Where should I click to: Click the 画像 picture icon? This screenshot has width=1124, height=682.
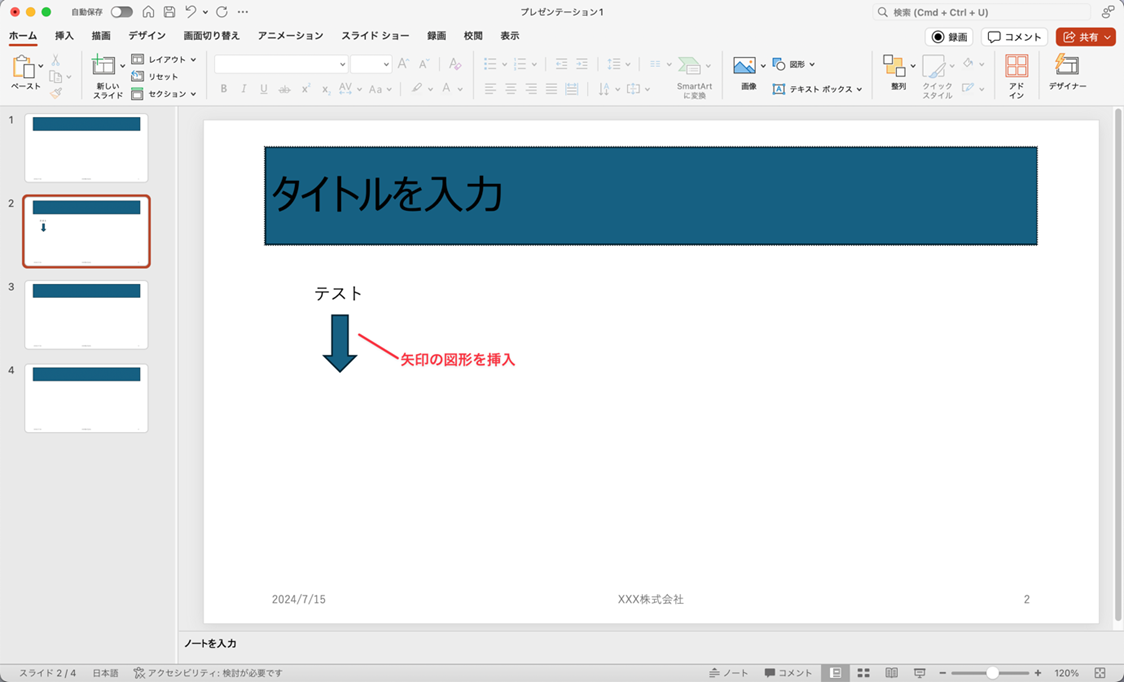pos(745,65)
